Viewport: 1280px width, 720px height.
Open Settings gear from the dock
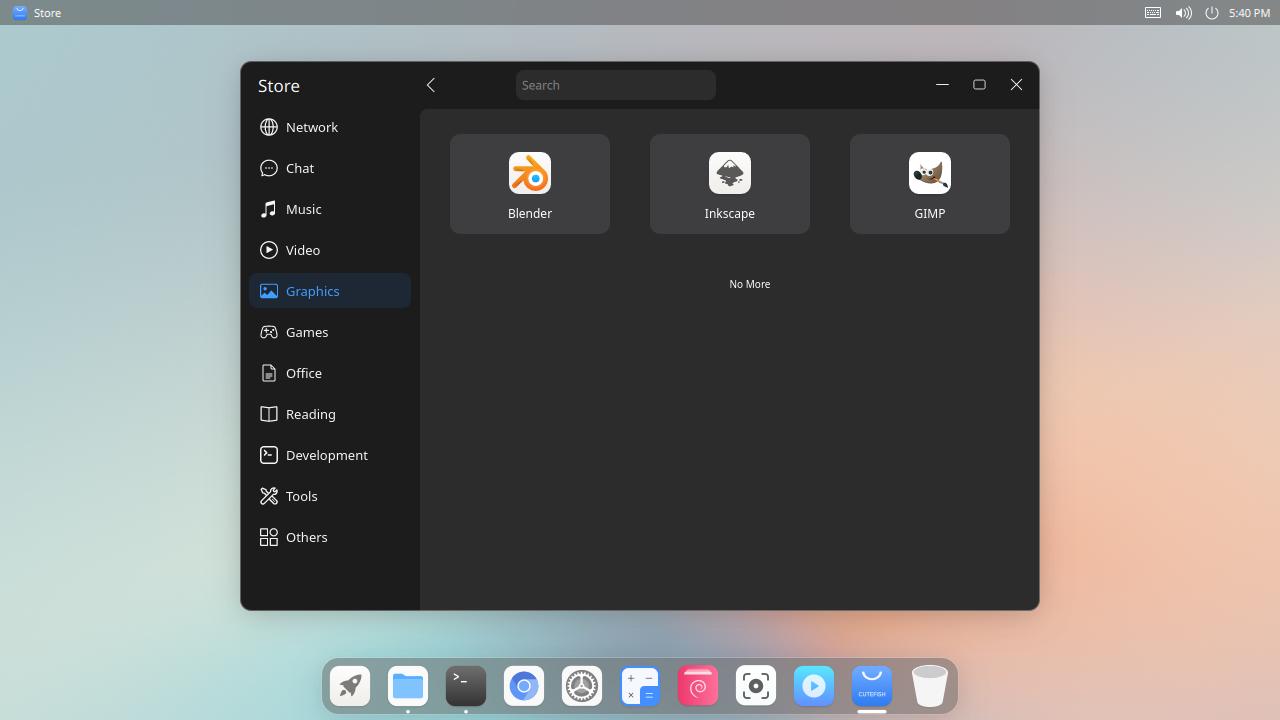pos(582,686)
